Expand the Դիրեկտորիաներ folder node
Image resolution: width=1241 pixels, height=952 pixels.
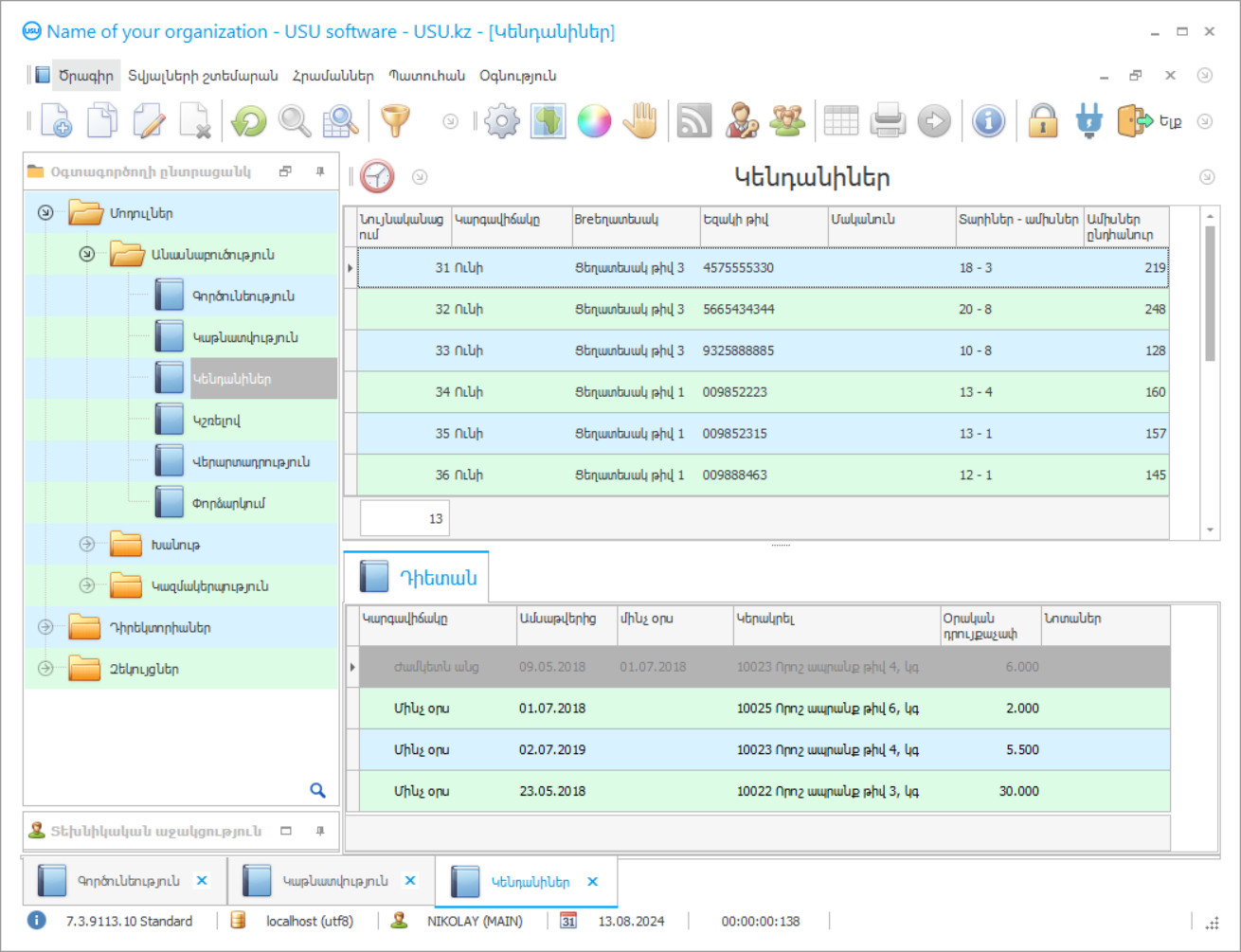pos(45,627)
